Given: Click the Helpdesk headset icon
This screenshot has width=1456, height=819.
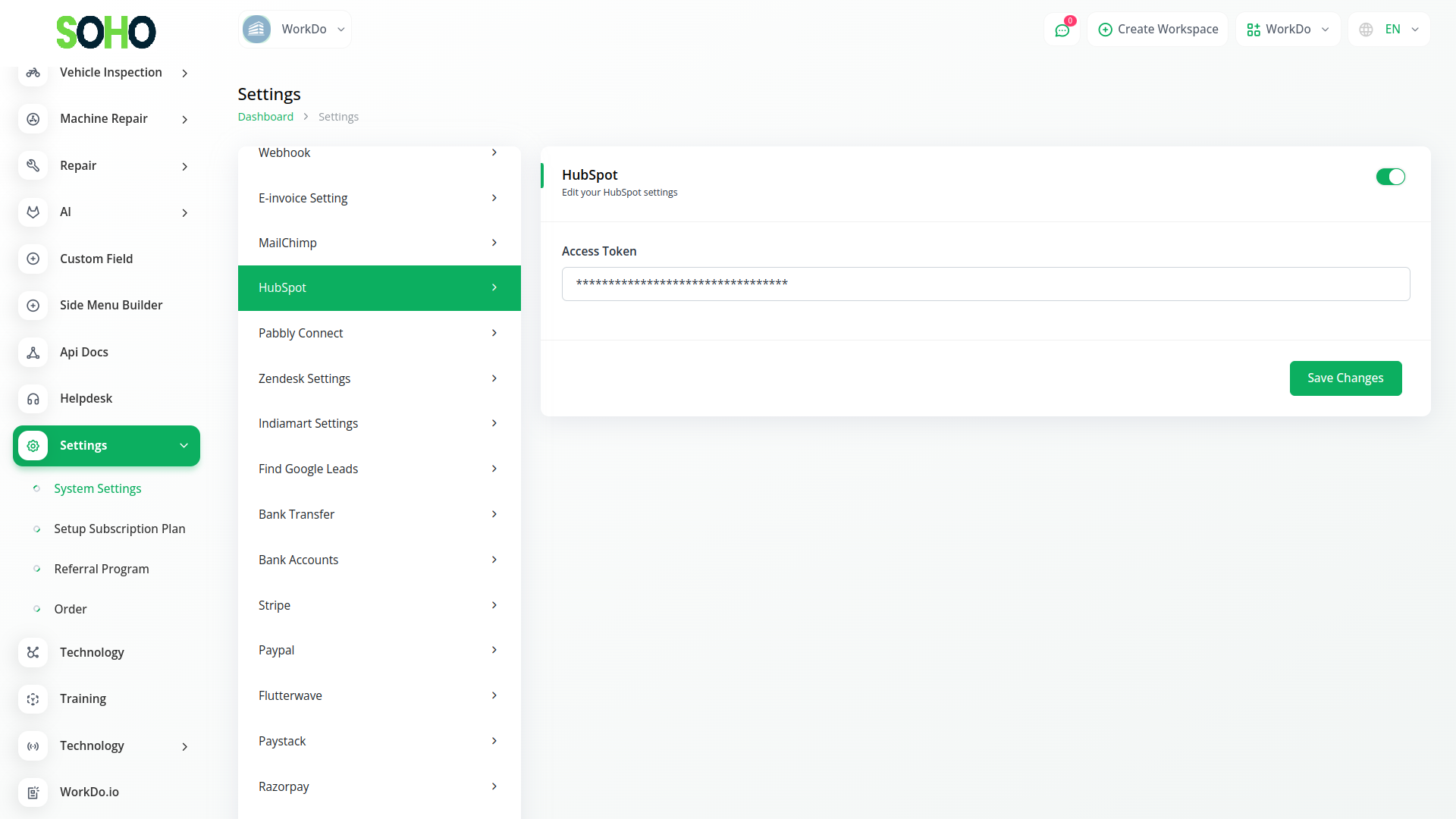Looking at the screenshot, I should coord(33,399).
